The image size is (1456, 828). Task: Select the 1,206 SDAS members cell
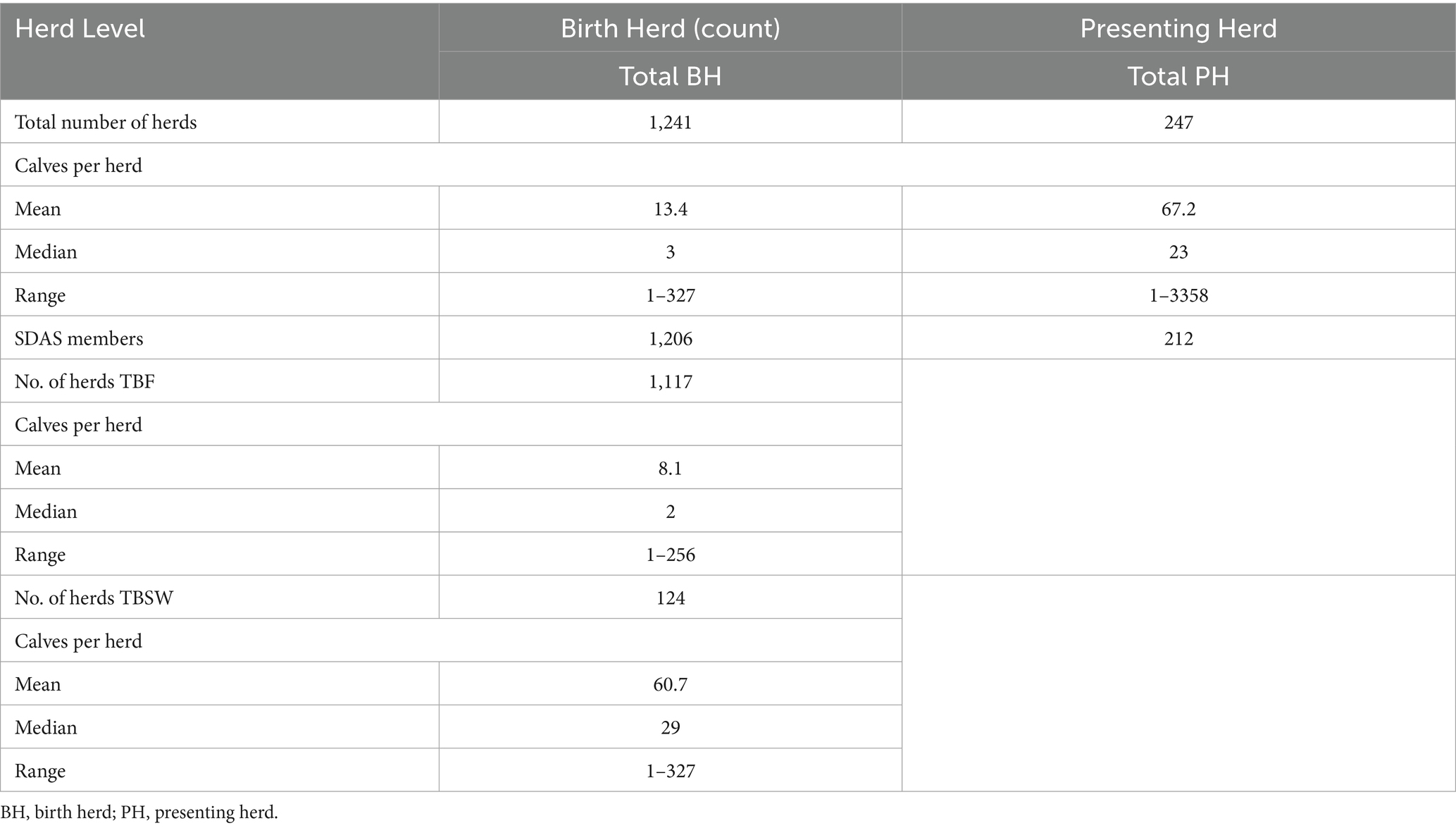pyautogui.click(x=670, y=339)
